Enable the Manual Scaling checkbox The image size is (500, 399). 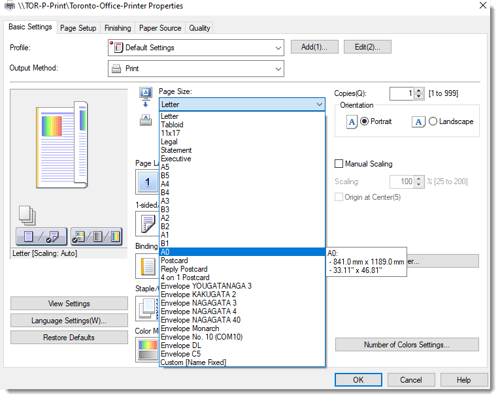(x=339, y=164)
